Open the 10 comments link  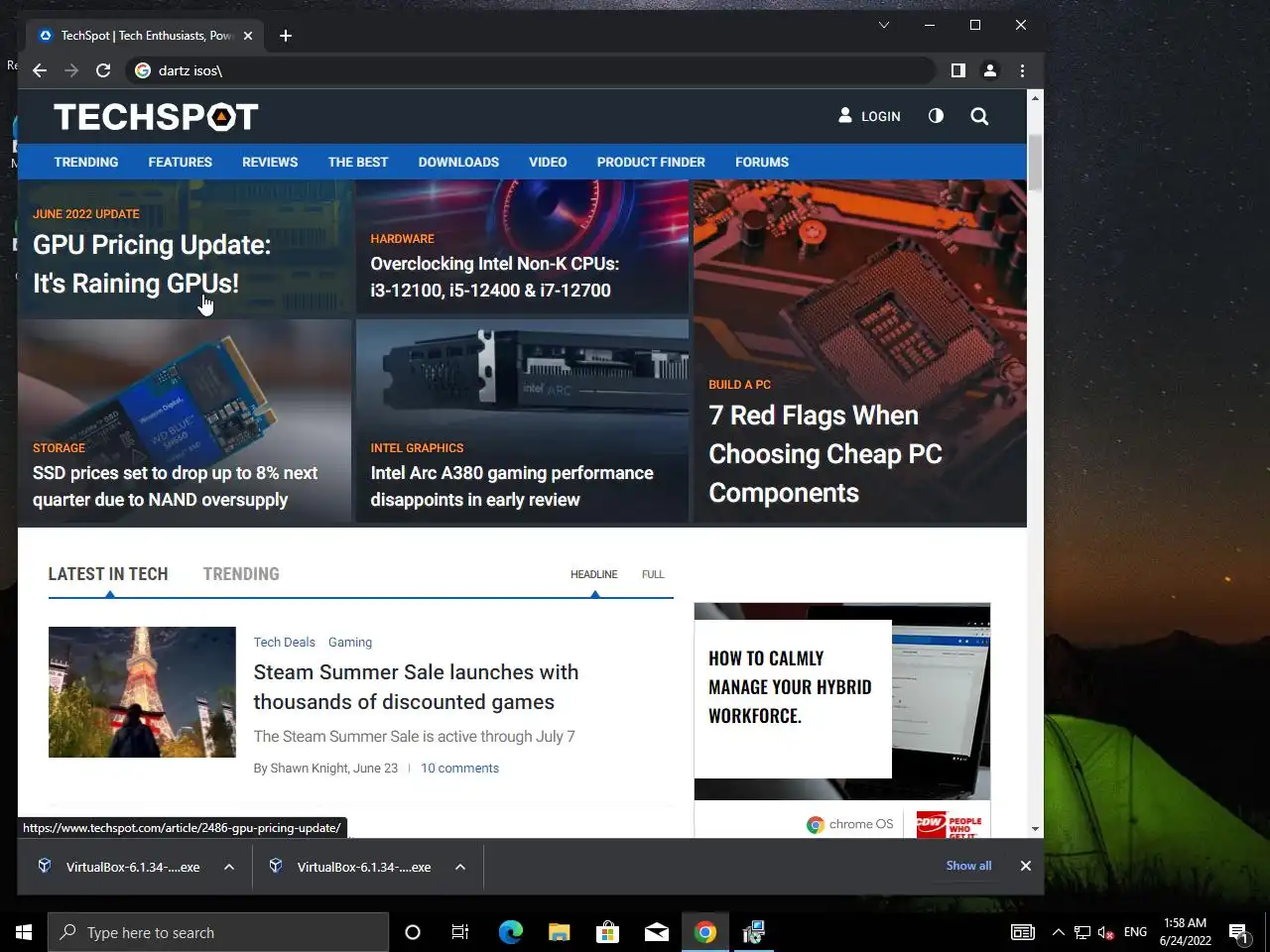tap(459, 769)
